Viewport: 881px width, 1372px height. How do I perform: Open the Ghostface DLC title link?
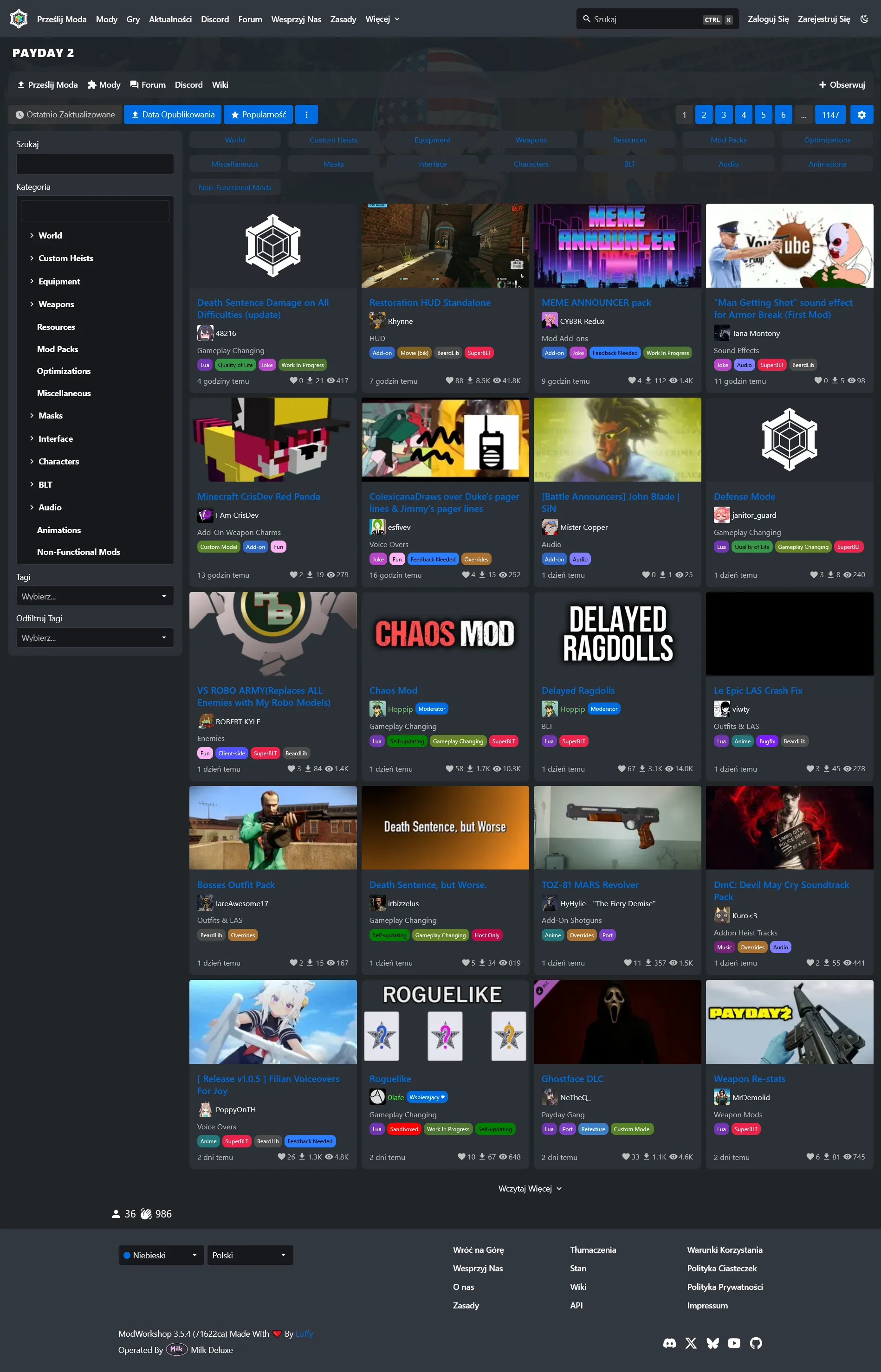572,1079
